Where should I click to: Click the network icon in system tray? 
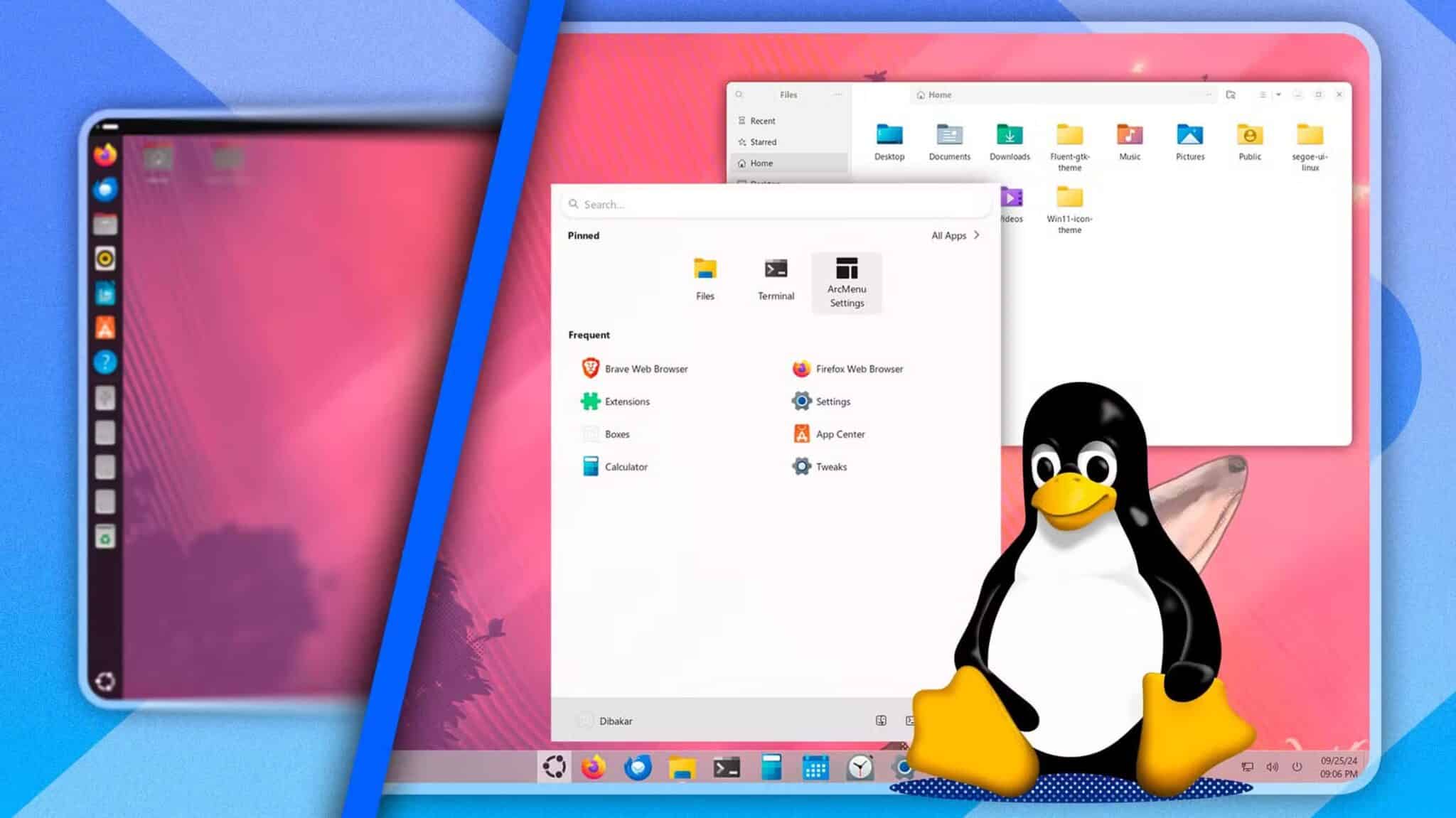coord(1247,767)
